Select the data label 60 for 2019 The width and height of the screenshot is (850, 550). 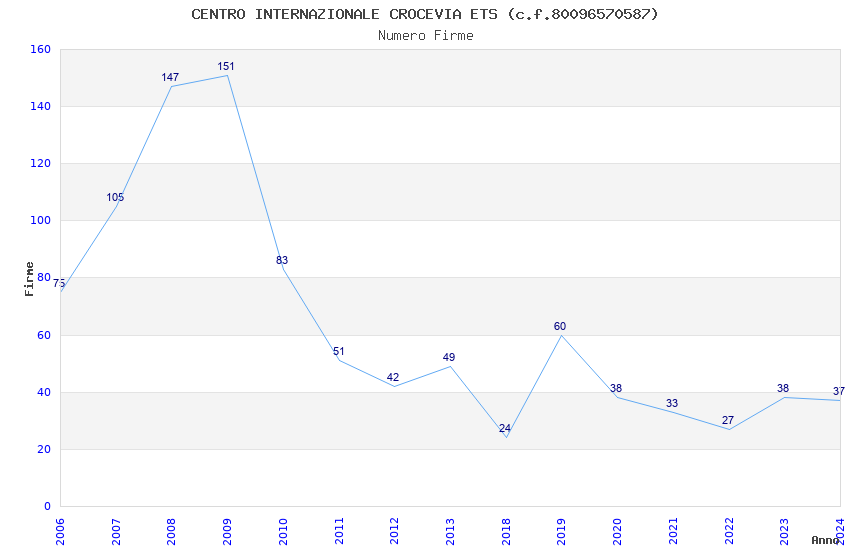pos(560,326)
